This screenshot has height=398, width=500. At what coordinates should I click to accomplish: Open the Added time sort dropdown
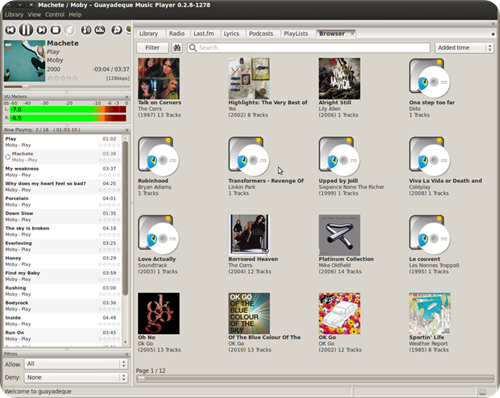[x=464, y=48]
